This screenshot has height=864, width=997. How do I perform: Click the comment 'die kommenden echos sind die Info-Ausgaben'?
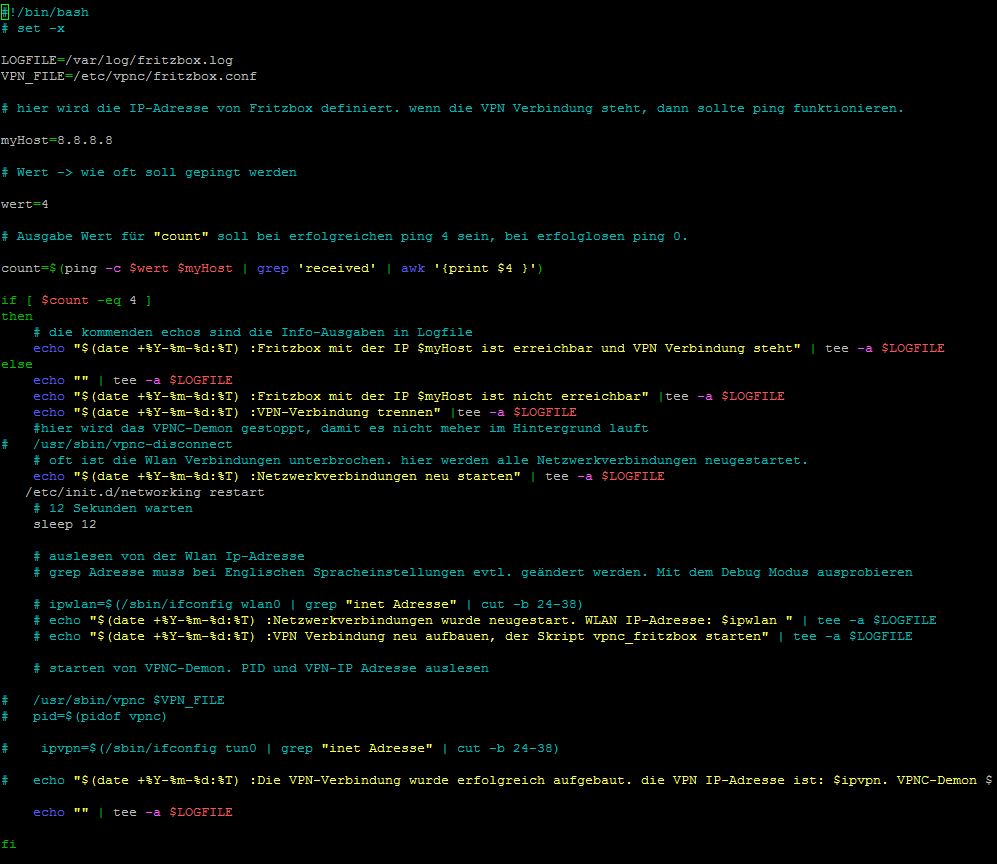[x=253, y=333]
